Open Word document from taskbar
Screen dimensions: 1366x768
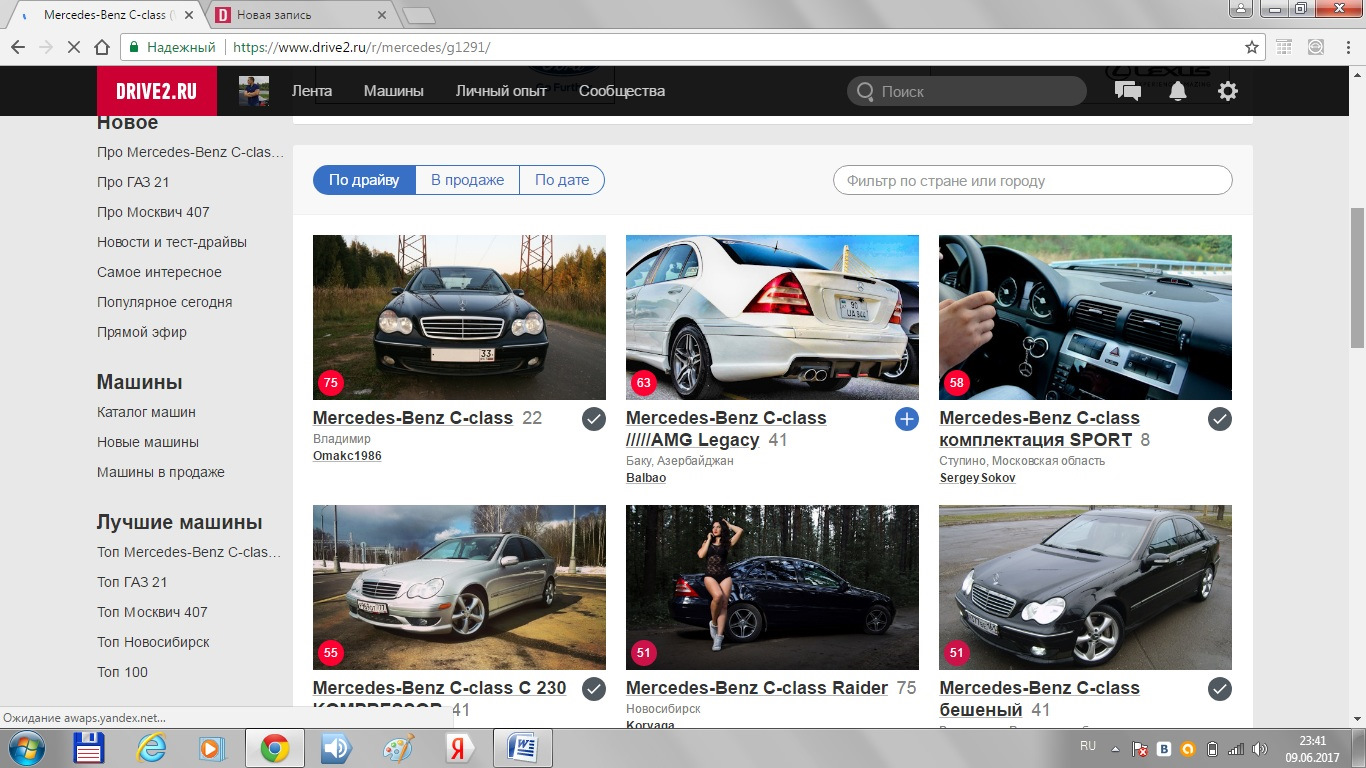point(523,749)
